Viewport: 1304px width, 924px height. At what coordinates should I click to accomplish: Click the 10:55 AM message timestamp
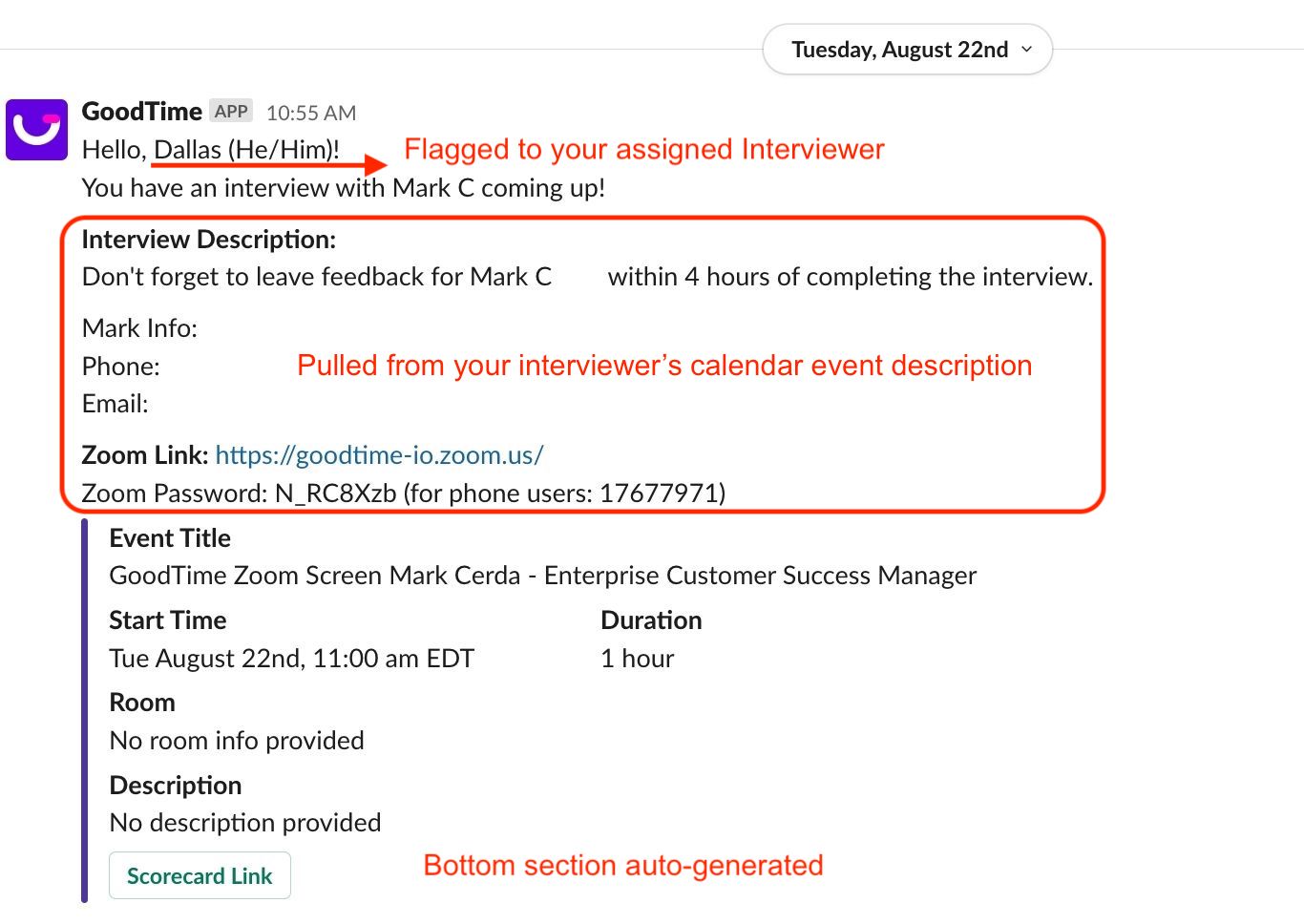point(310,114)
